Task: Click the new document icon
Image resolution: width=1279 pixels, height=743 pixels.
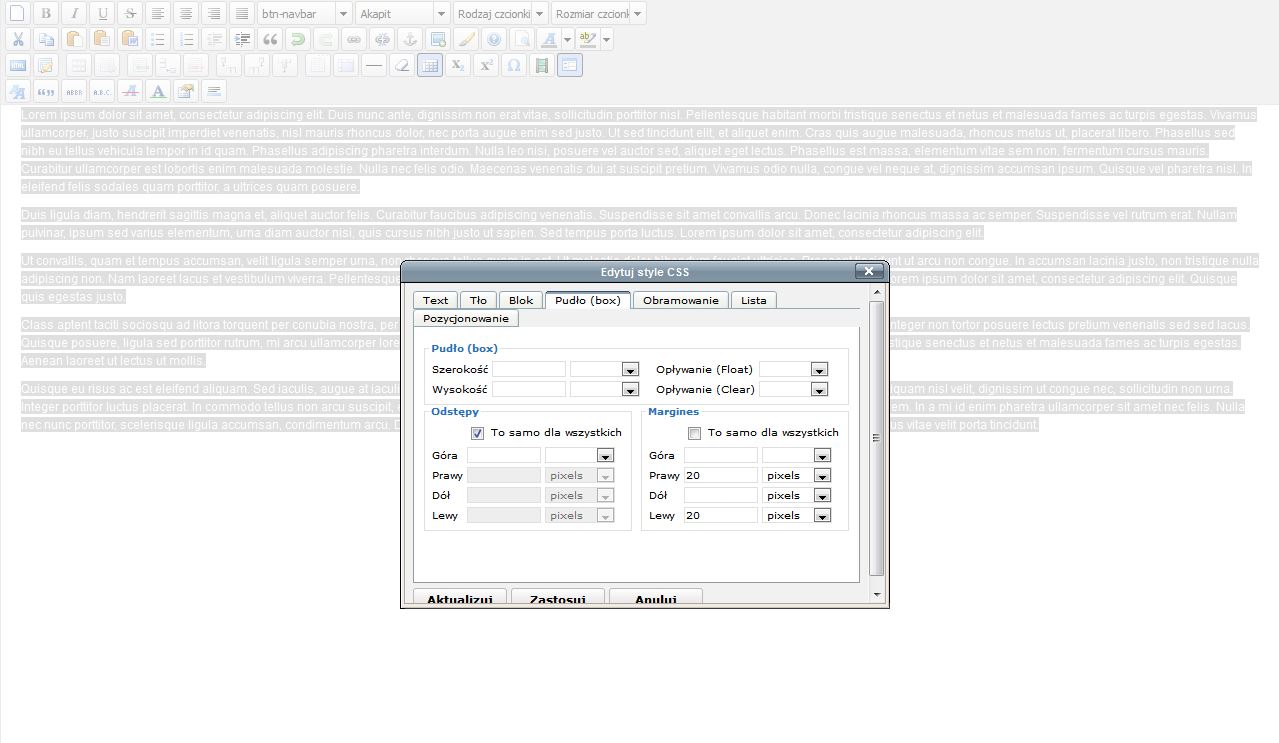Action: click(17, 13)
